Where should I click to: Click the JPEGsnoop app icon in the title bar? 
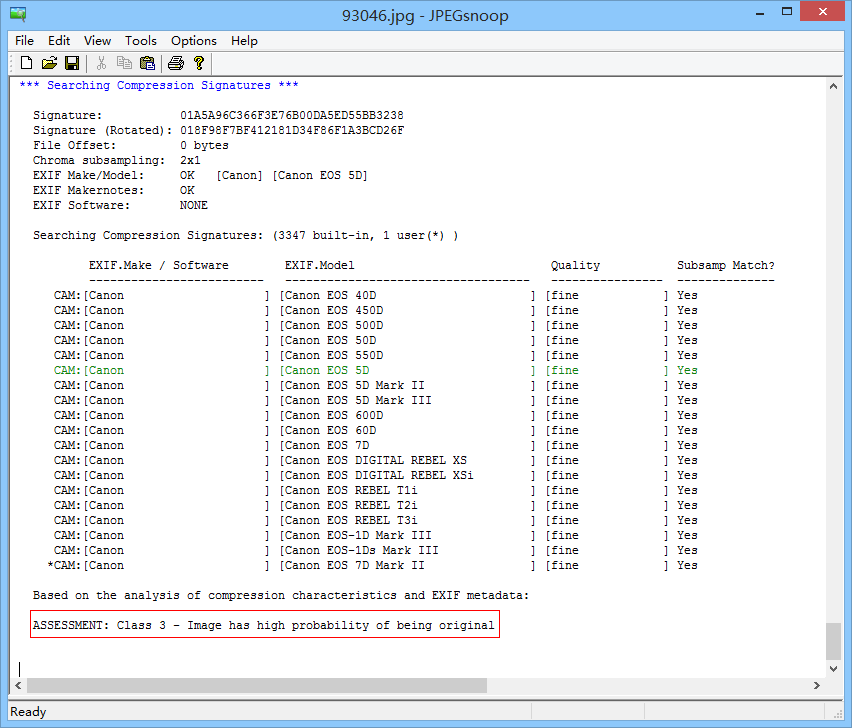pyautogui.click(x=18, y=14)
